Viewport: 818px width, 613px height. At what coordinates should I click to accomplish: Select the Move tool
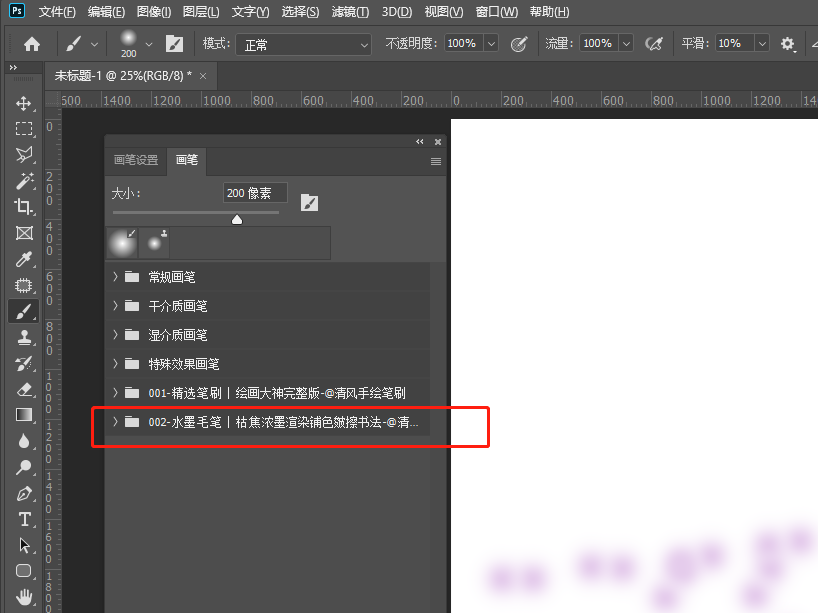click(x=23, y=103)
